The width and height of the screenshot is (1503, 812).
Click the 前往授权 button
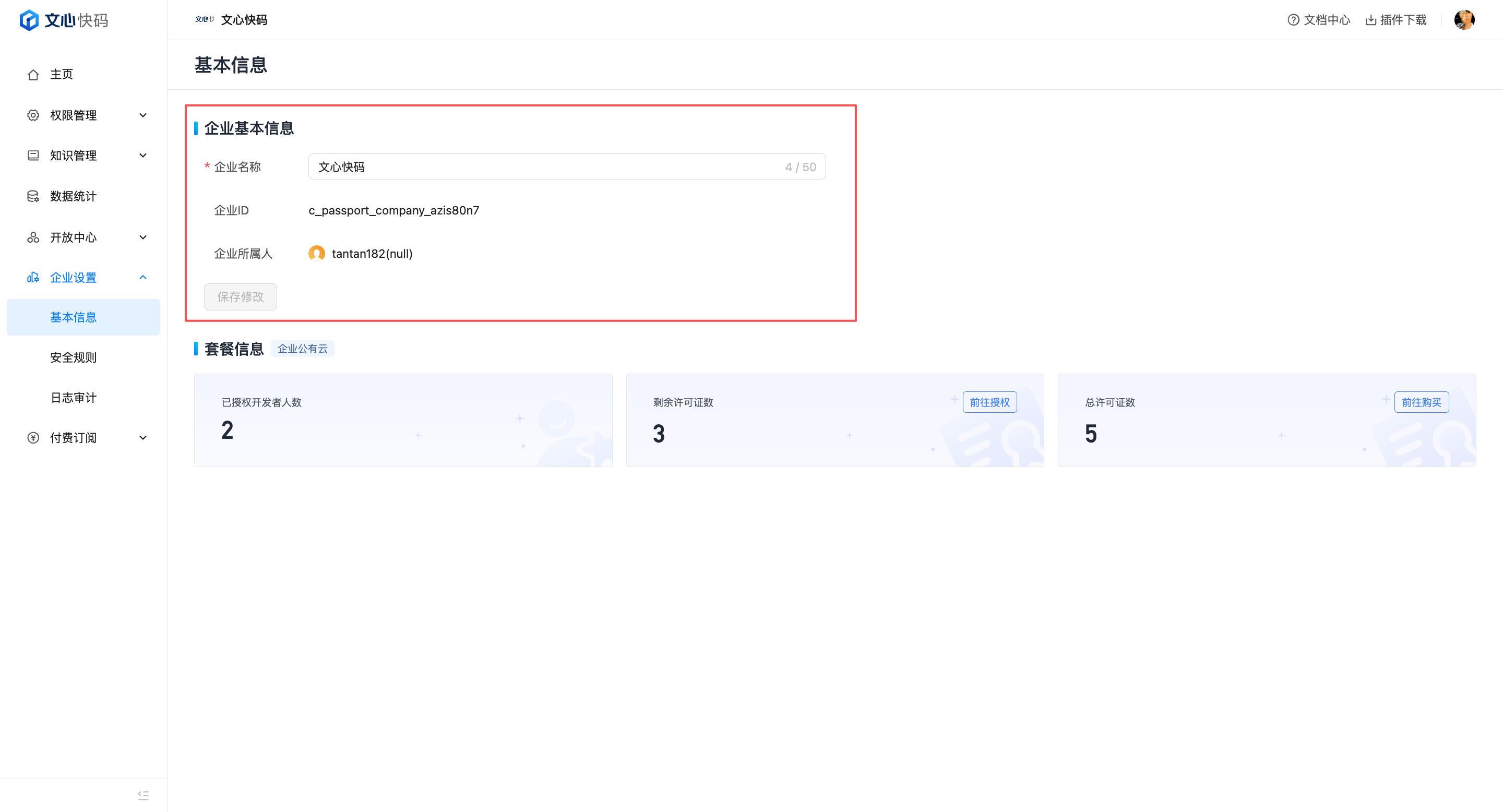tap(989, 402)
